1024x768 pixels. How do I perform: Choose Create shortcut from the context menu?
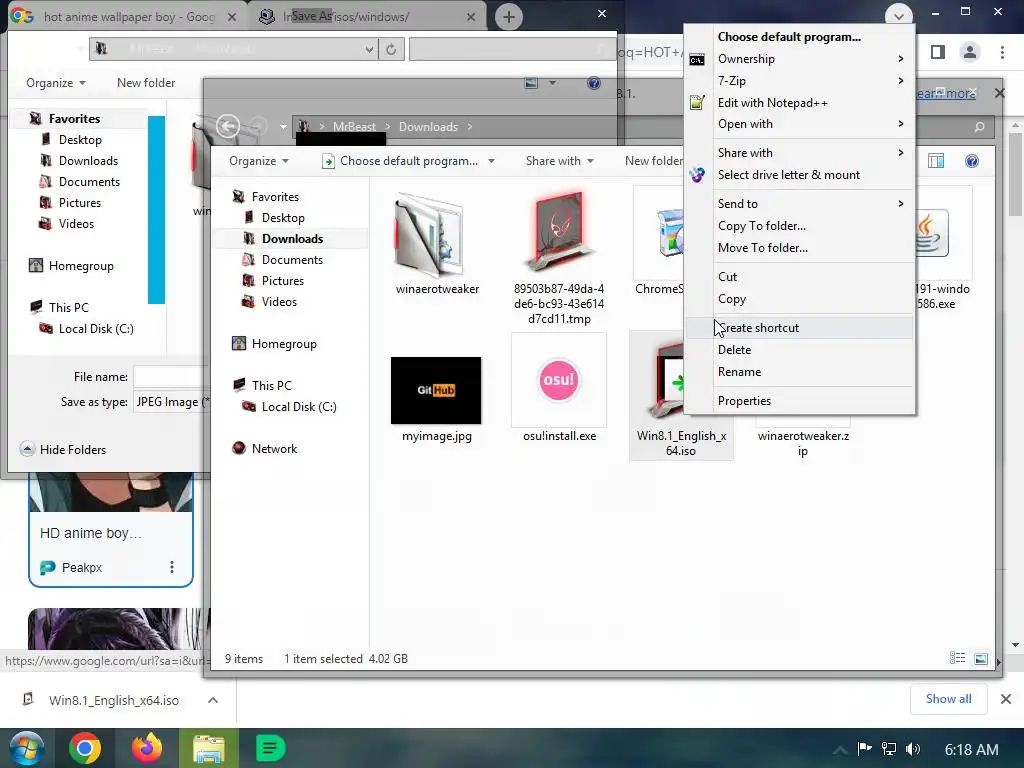(x=799, y=328)
